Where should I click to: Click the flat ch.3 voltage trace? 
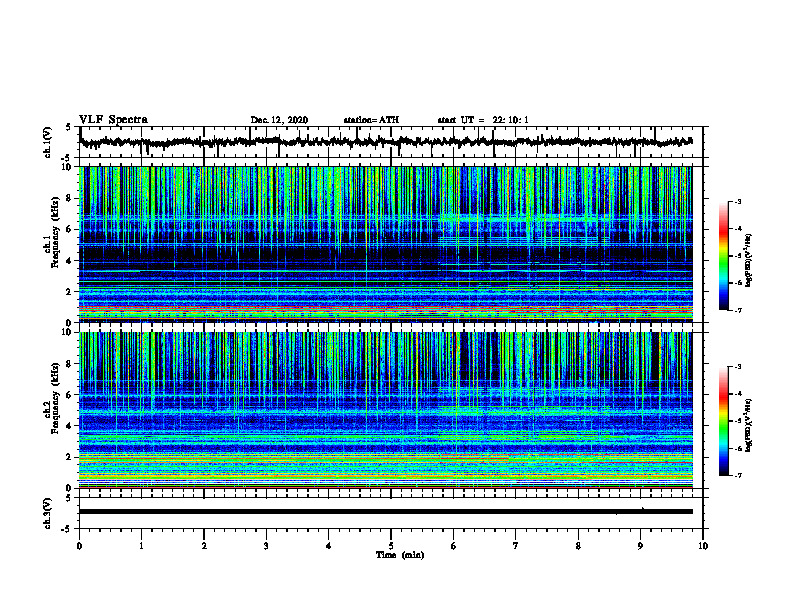386,512
